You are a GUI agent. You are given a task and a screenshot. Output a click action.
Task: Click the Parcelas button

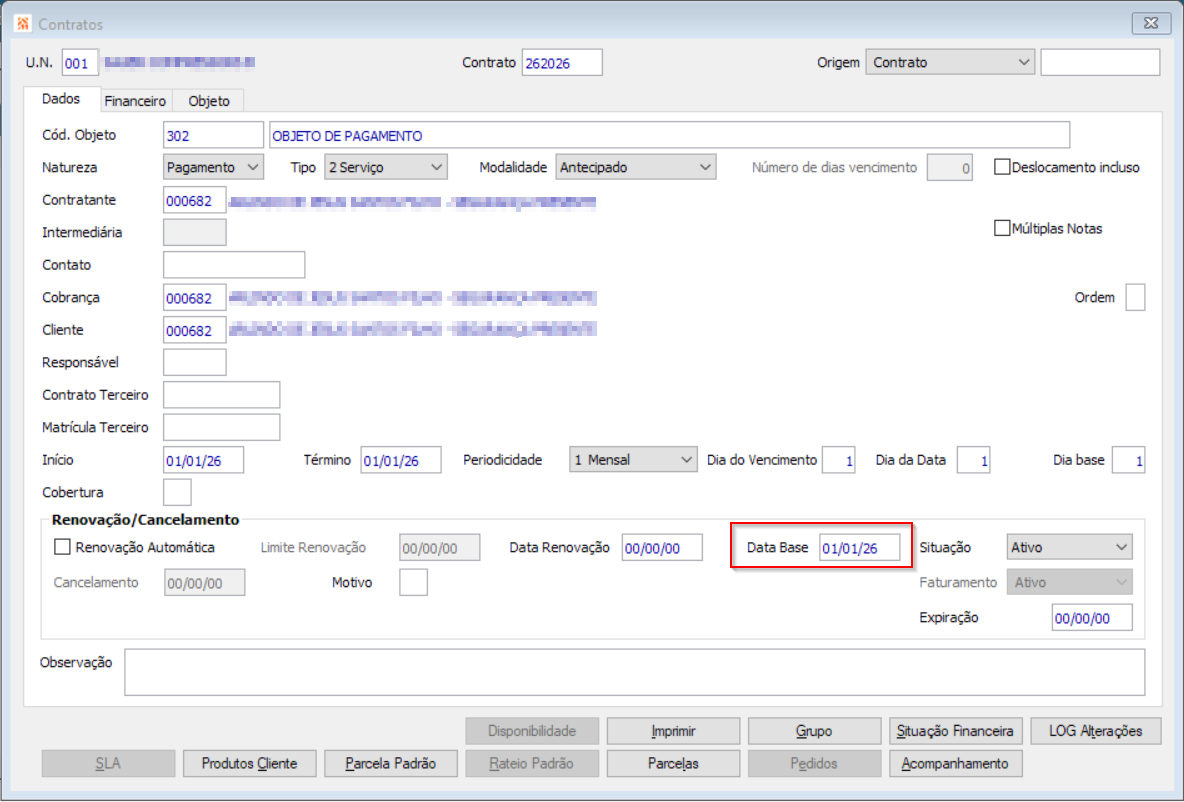[x=674, y=763]
